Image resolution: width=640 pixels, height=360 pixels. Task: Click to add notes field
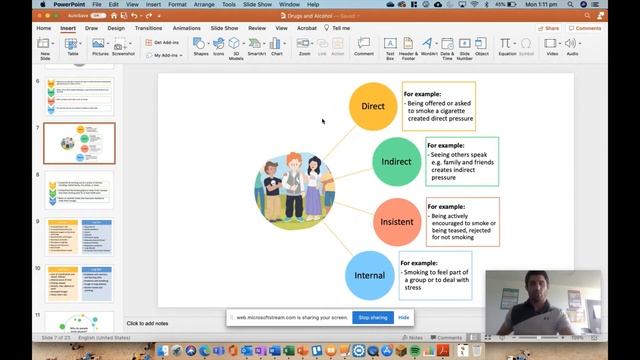pyautogui.click(x=147, y=323)
